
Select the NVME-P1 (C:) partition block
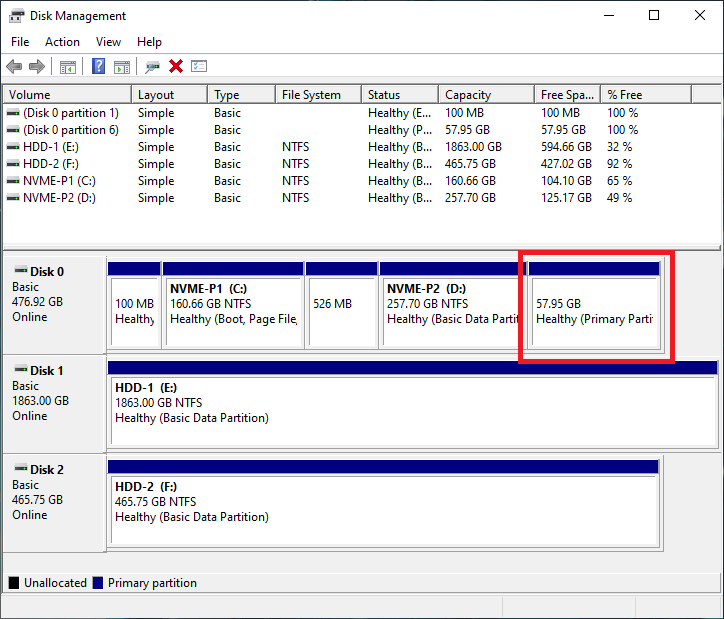[233, 305]
